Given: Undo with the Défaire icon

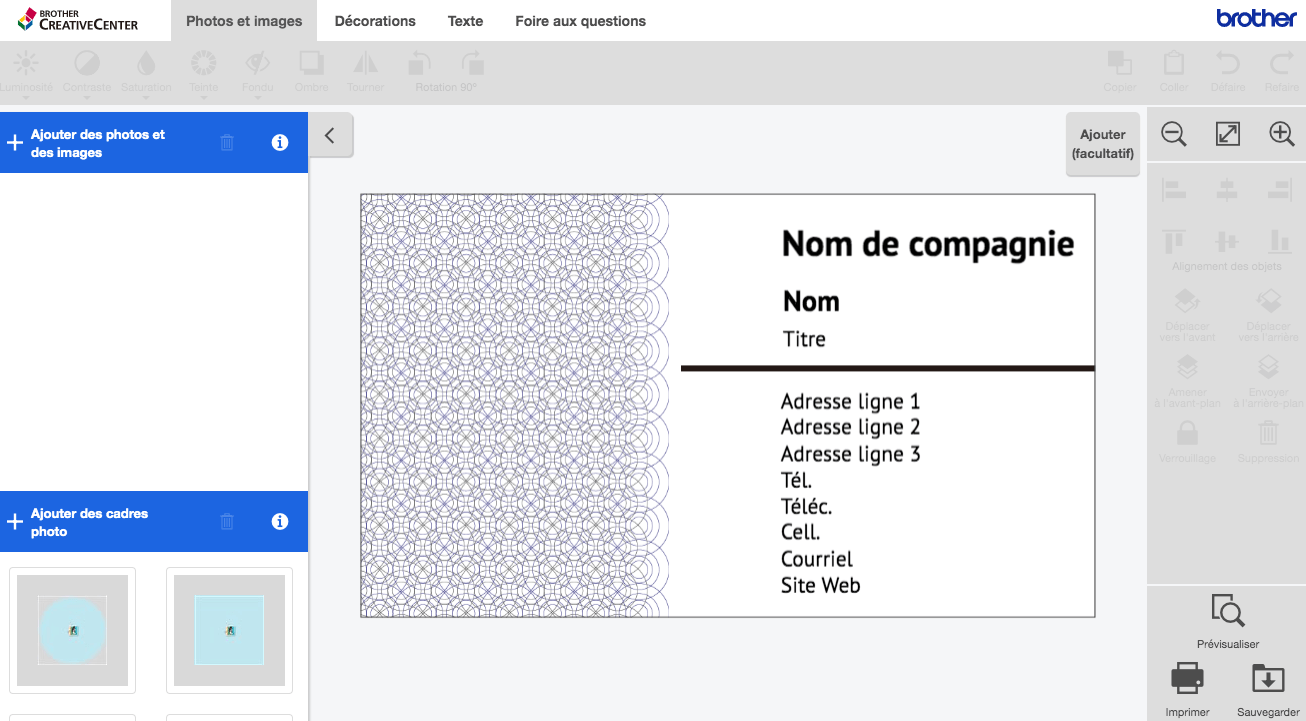Looking at the screenshot, I should [1228, 64].
